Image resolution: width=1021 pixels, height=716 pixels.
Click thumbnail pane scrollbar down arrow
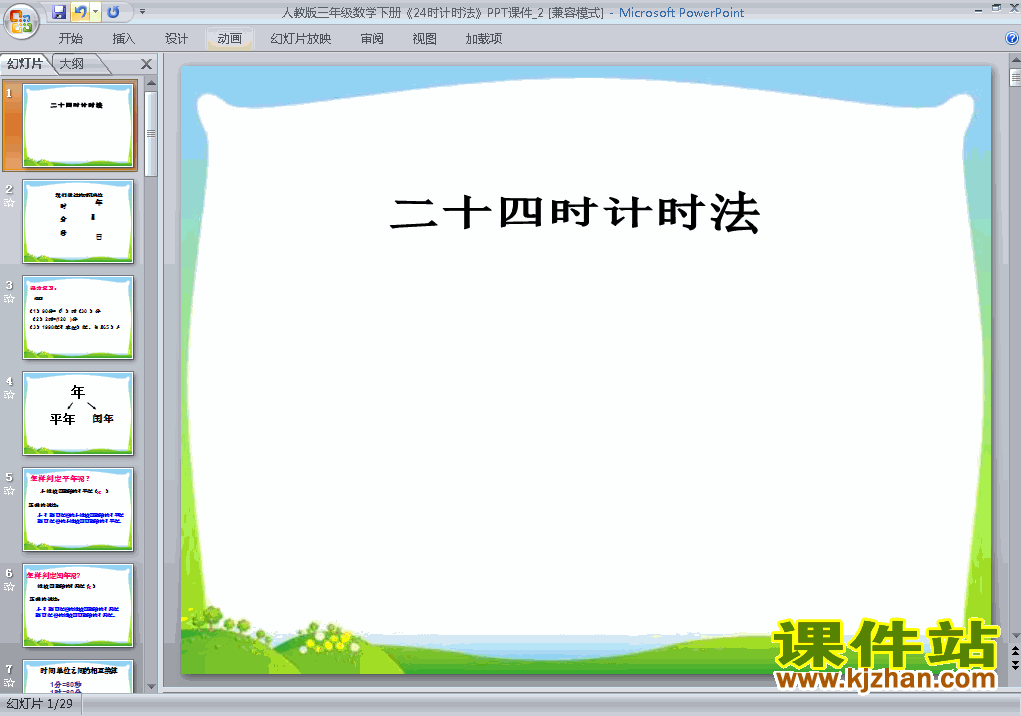point(151,686)
